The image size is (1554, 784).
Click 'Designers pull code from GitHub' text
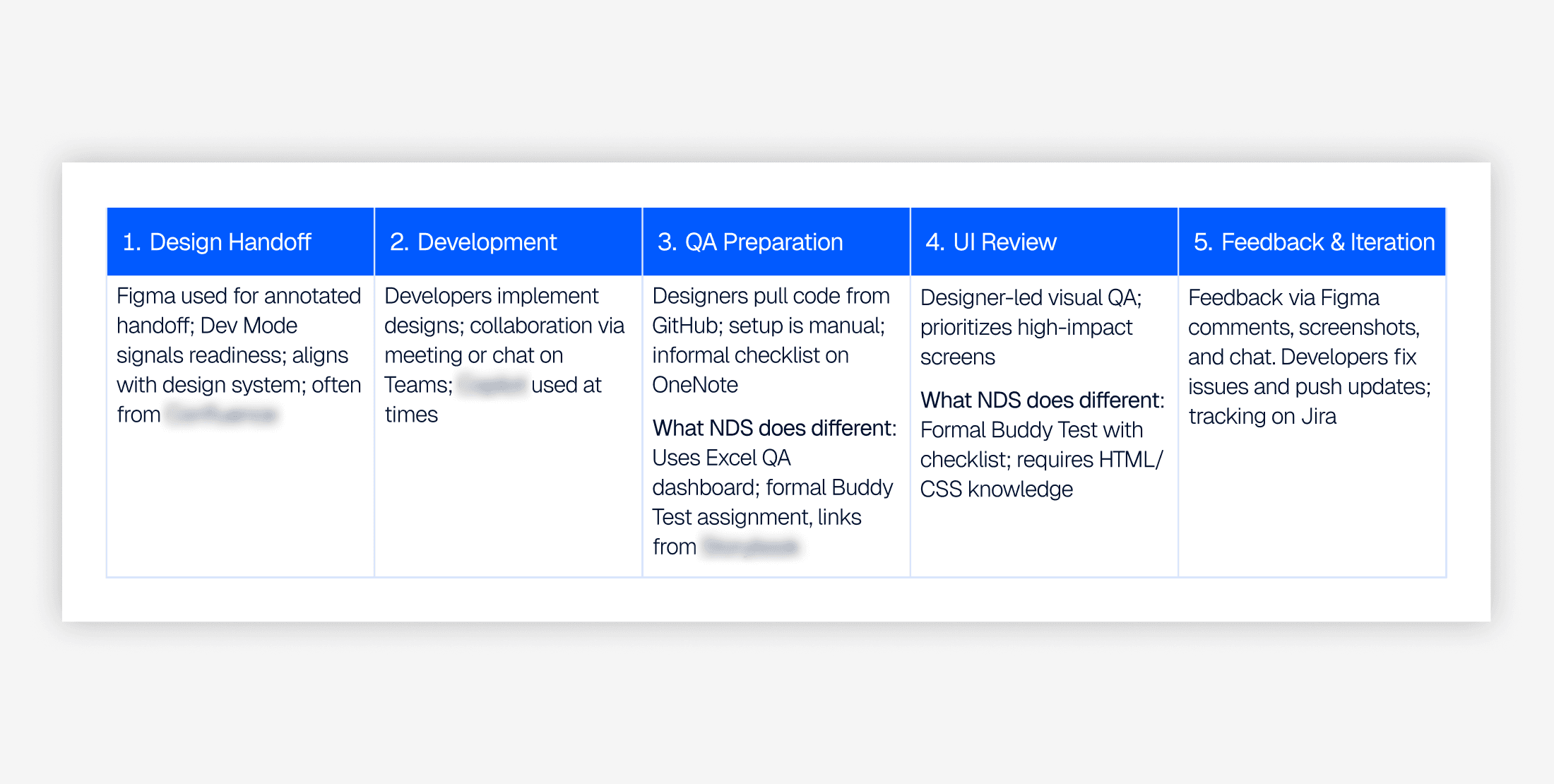click(x=770, y=296)
